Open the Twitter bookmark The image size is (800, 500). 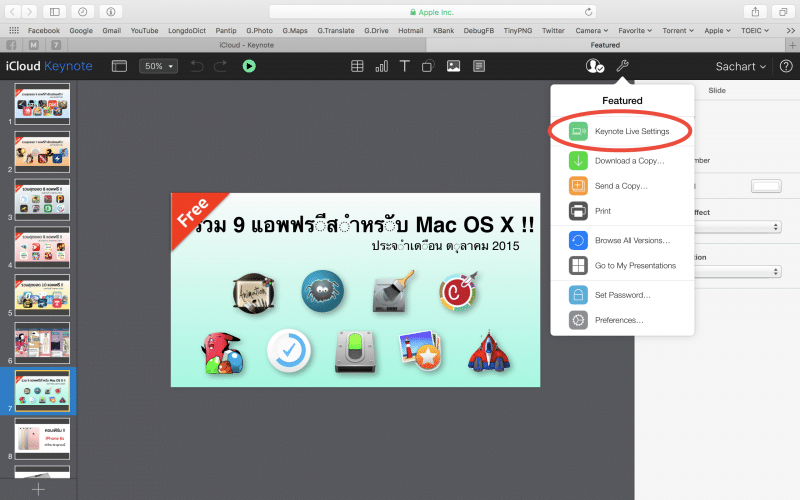[x=553, y=31]
